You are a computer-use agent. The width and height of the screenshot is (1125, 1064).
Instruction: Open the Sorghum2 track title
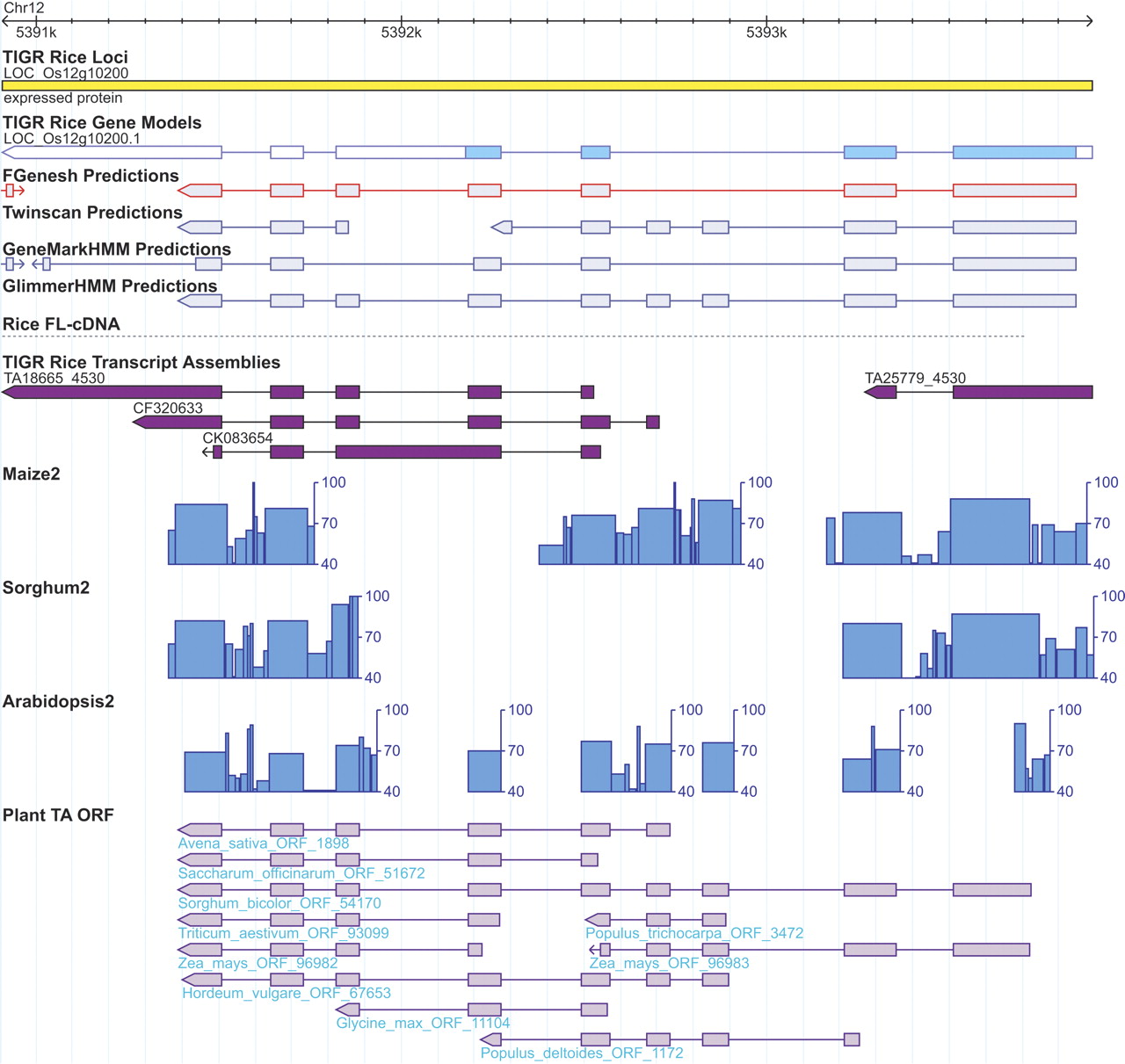coord(46,588)
